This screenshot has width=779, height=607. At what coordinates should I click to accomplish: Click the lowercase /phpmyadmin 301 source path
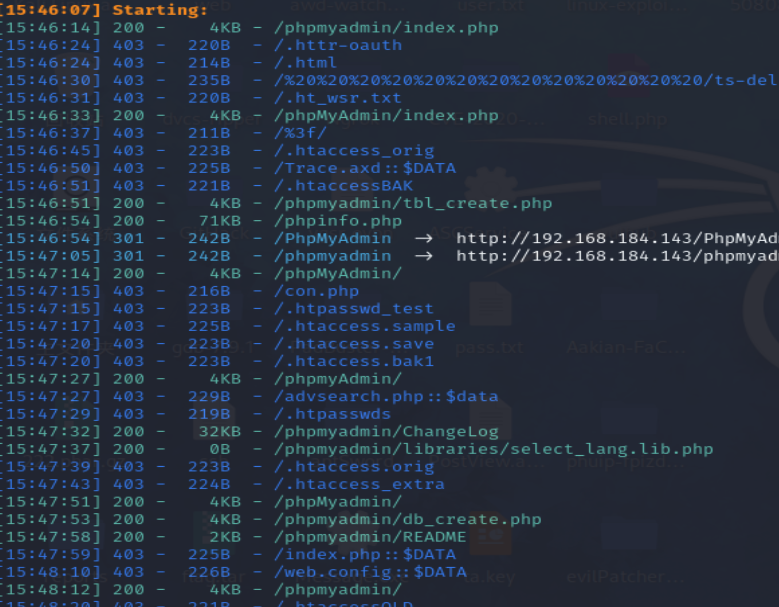click(332, 256)
